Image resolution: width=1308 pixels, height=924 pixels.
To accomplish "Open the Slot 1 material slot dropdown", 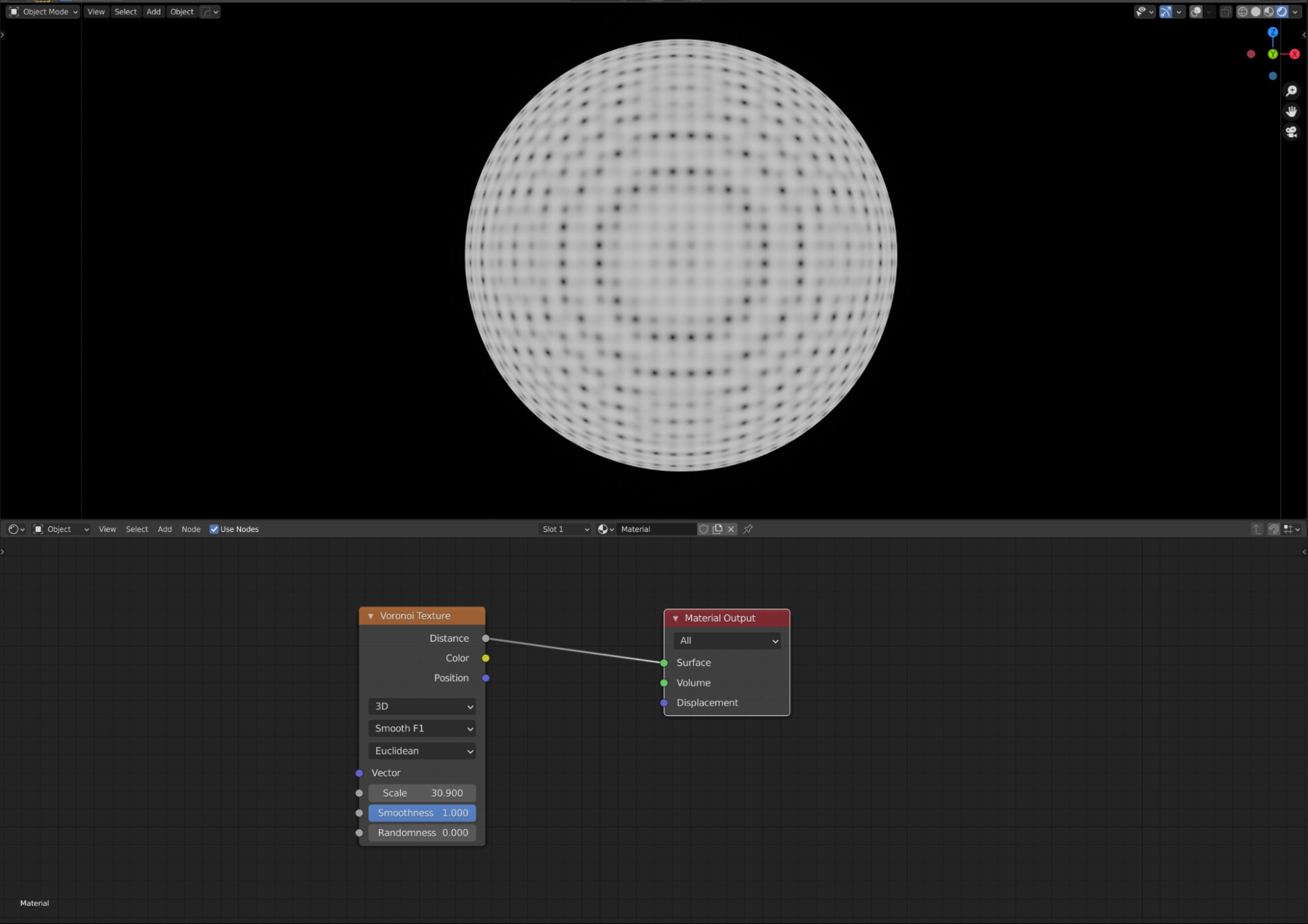I will pos(564,529).
